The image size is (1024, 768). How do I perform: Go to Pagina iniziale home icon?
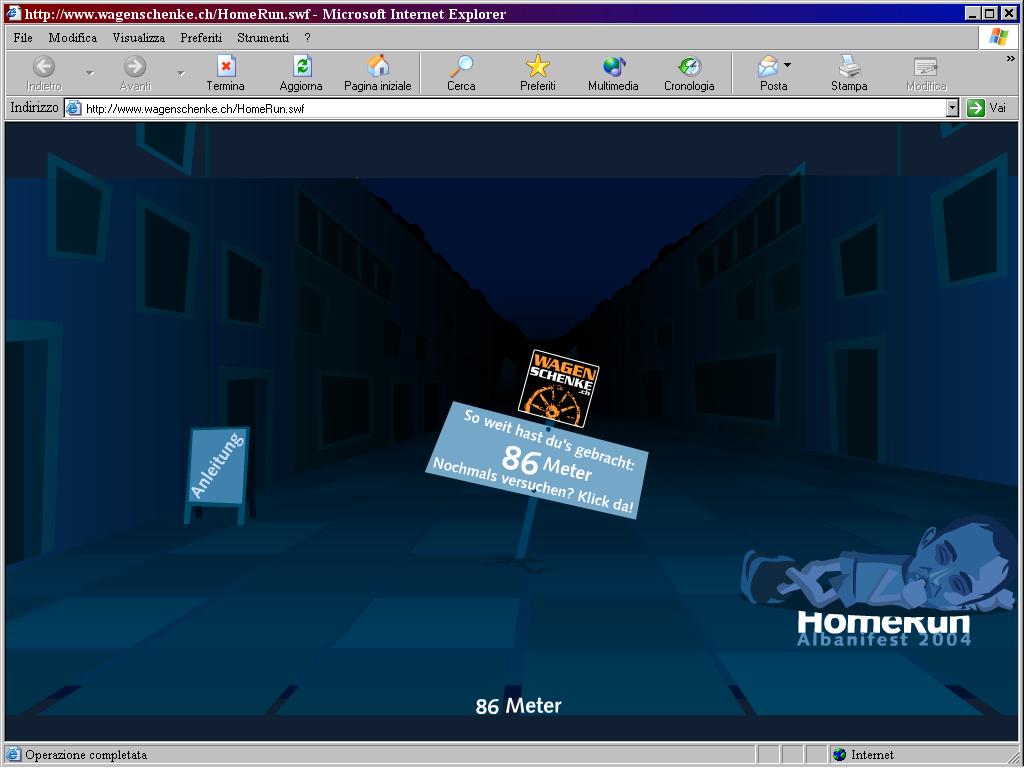coord(378,66)
